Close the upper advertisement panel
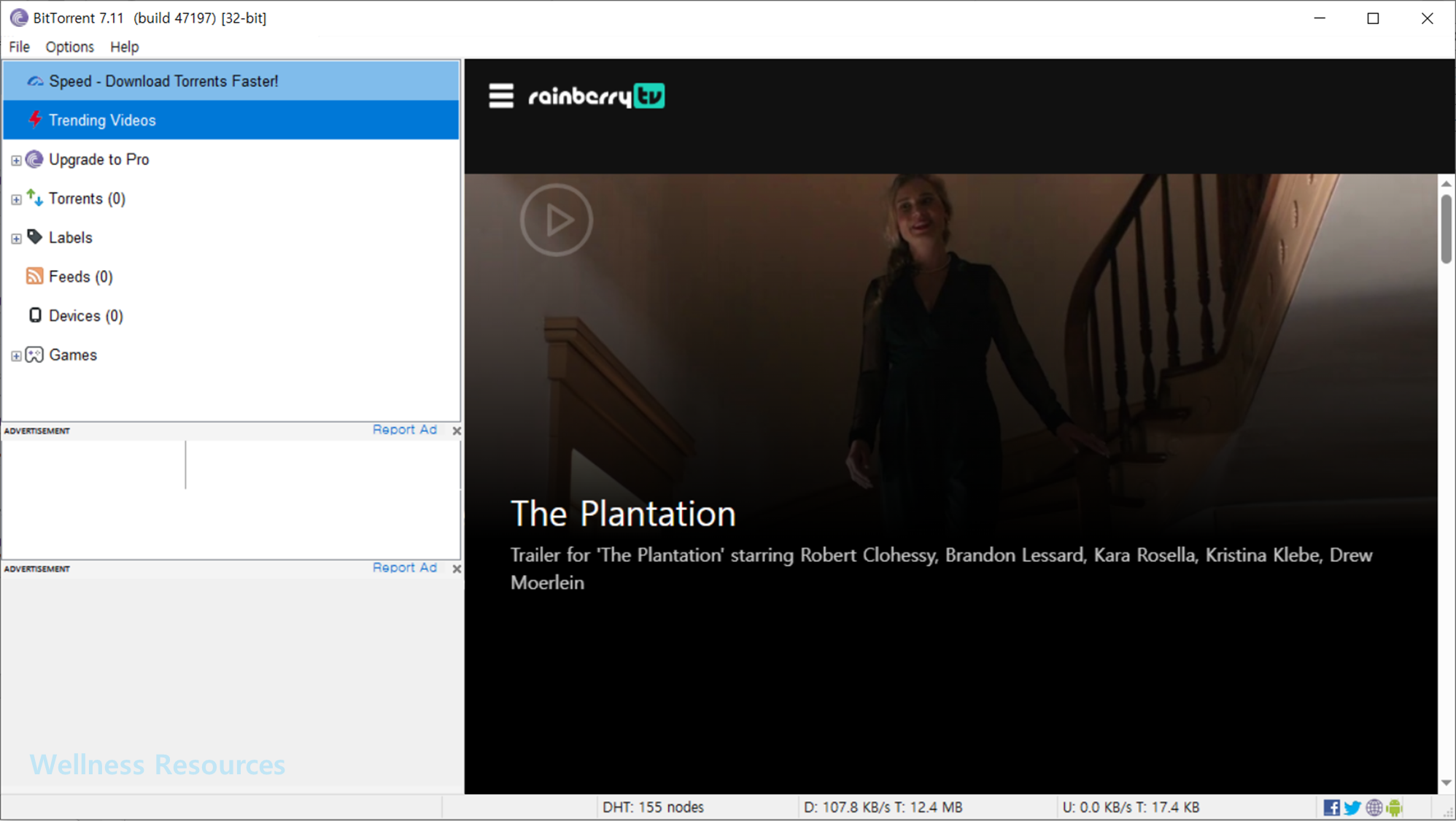The image size is (1456, 821). tap(457, 431)
